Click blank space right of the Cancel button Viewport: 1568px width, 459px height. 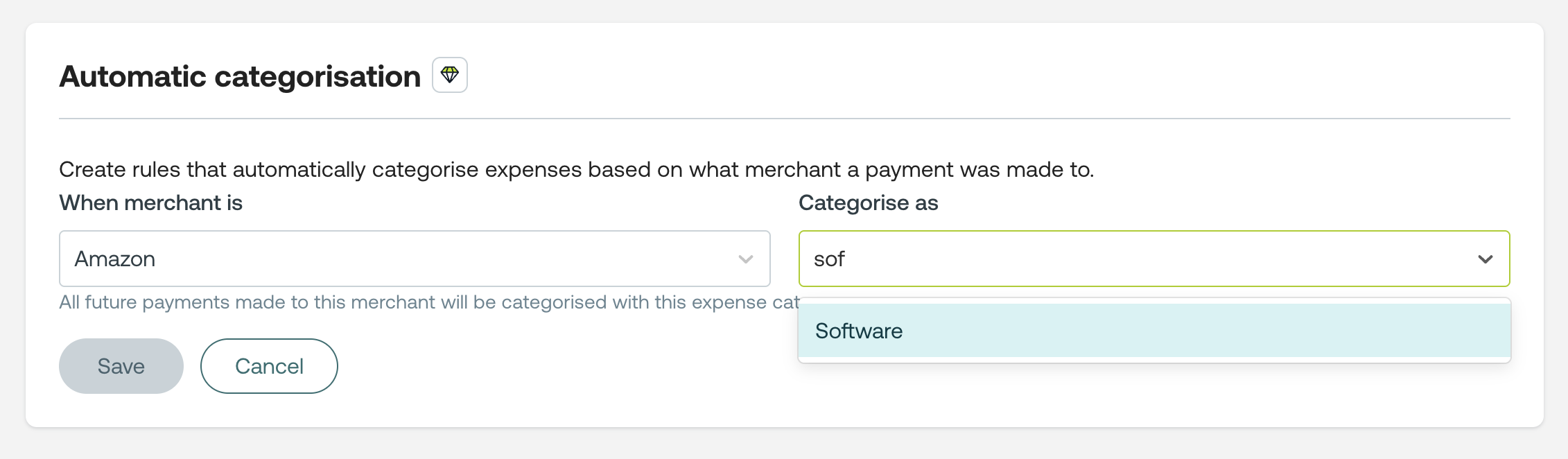(555, 367)
